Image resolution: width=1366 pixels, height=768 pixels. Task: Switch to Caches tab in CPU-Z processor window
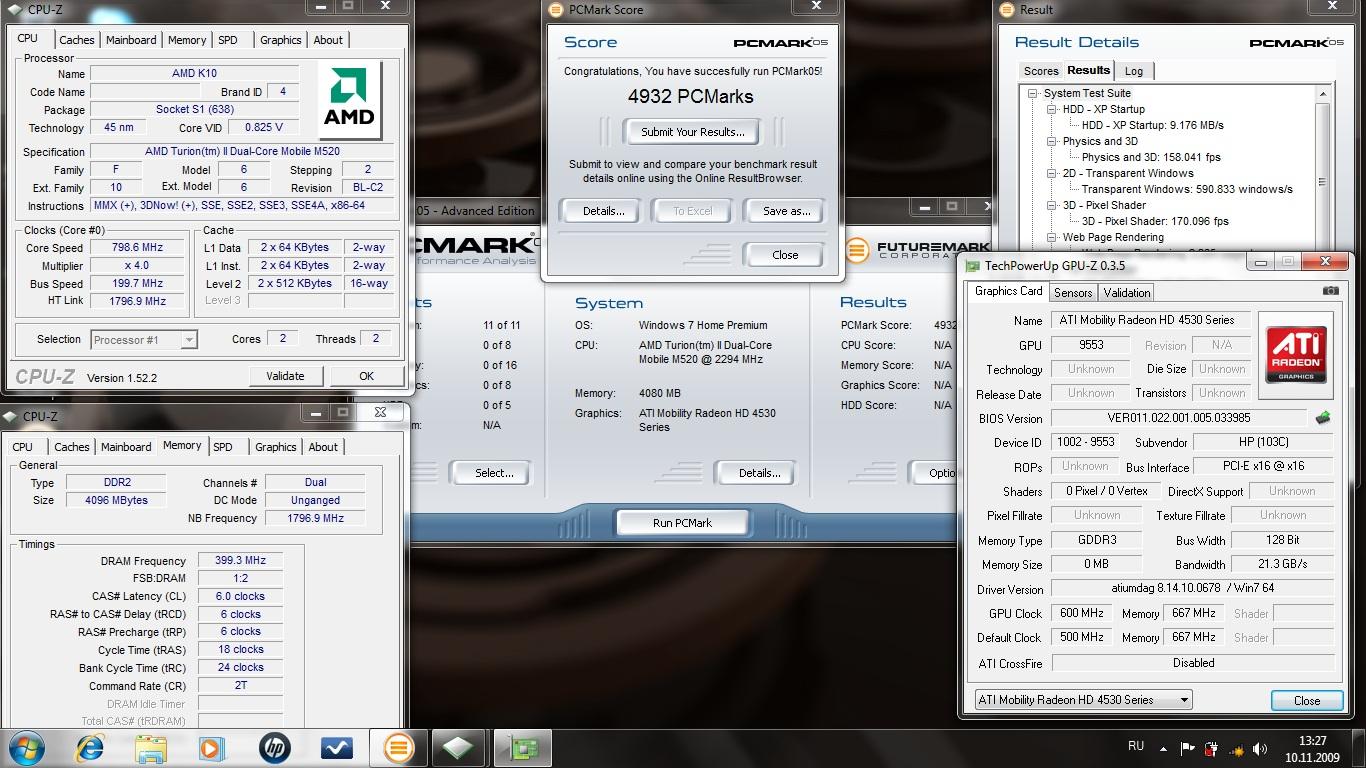point(77,40)
